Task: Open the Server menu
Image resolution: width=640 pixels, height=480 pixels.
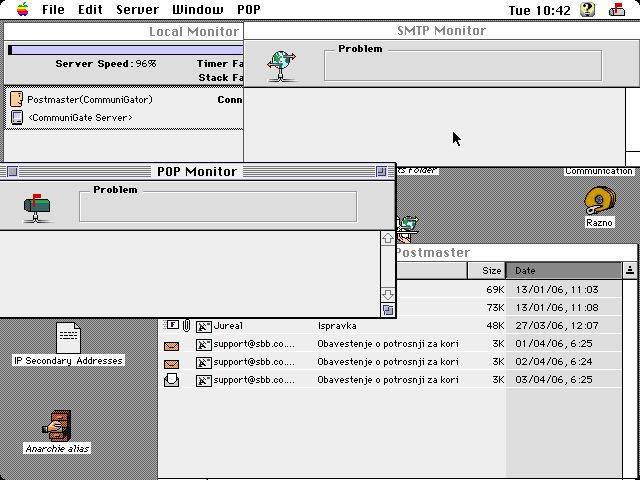Action: coord(137,10)
